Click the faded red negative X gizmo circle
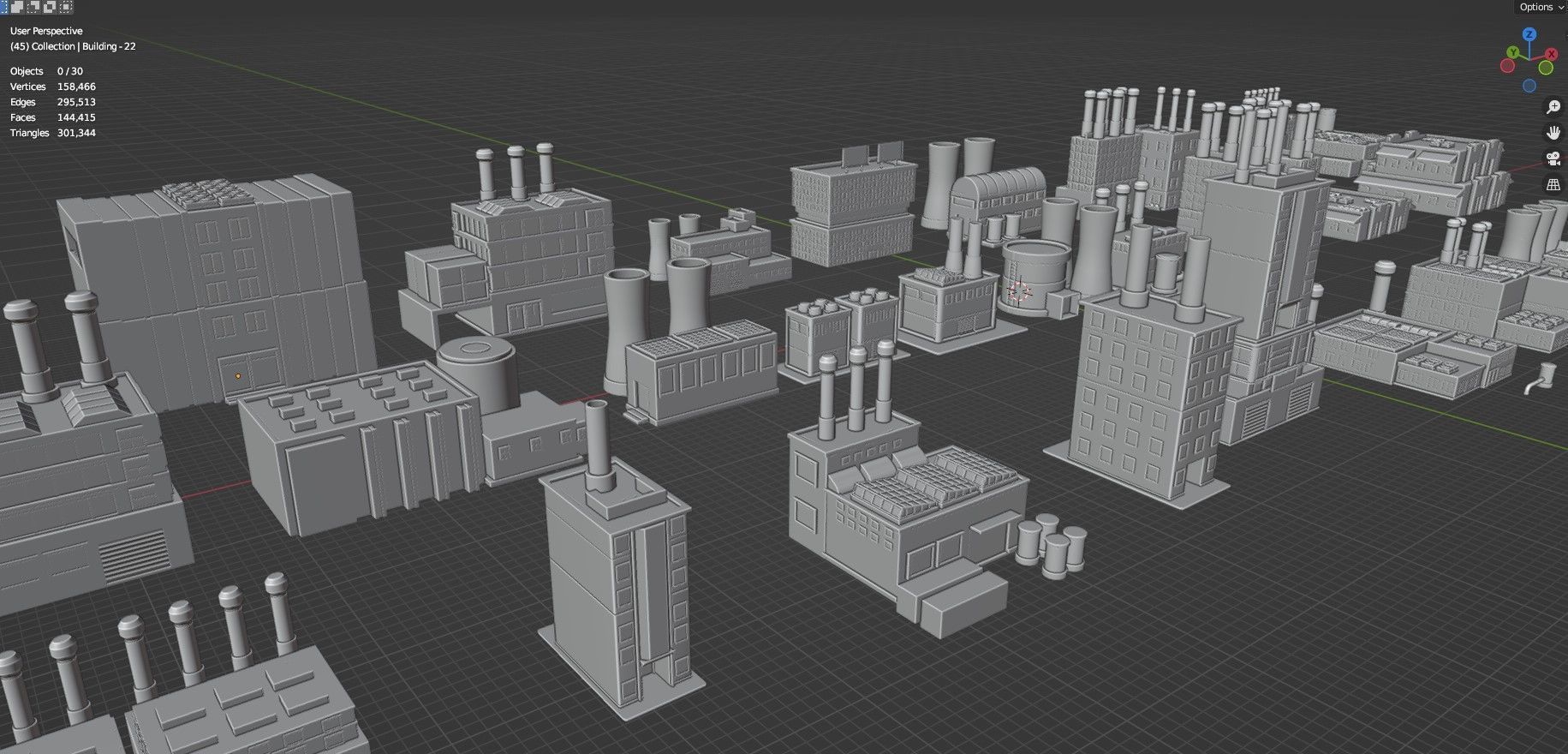This screenshot has width=1568, height=754. (x=1507, y=65)
